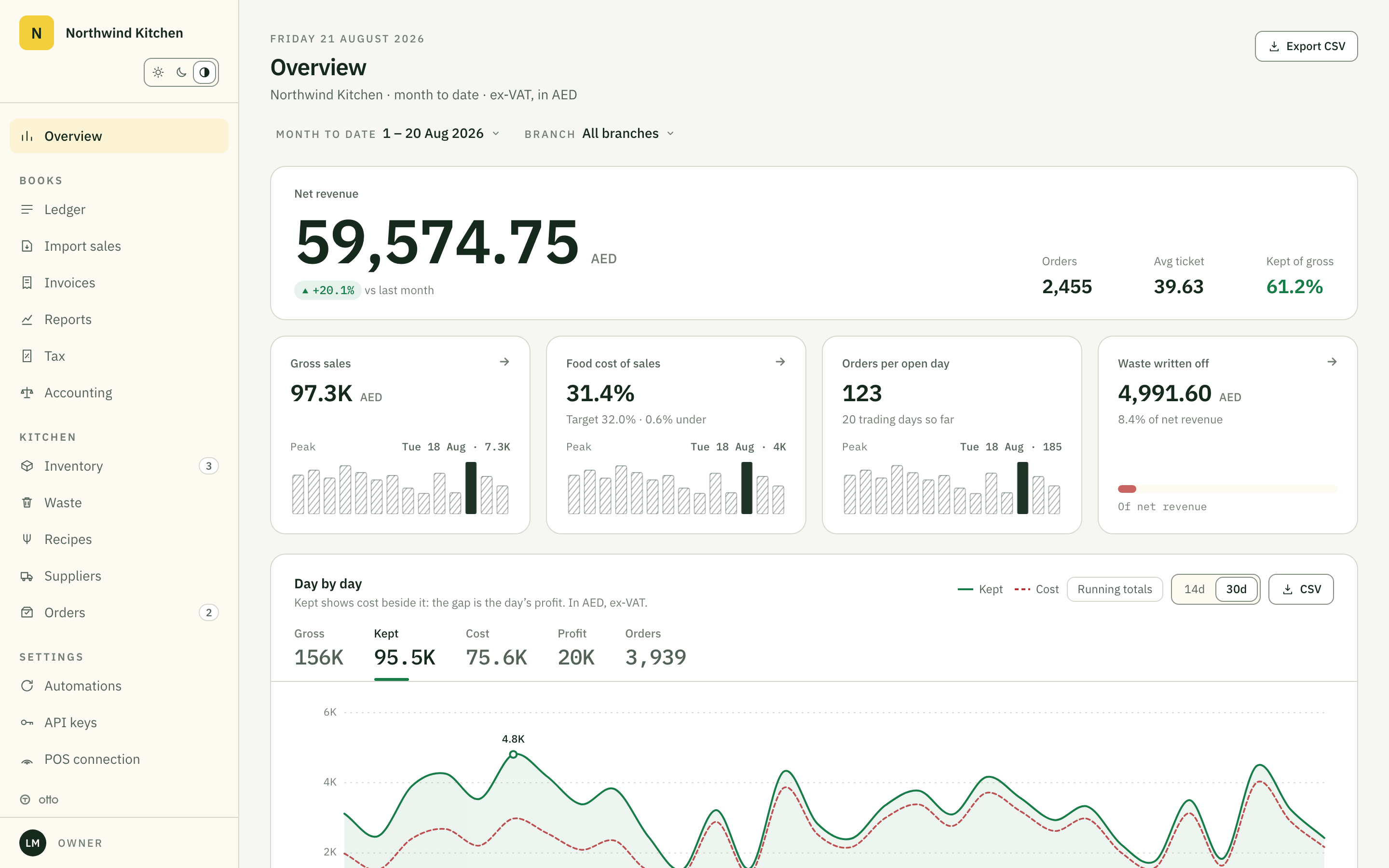This screenshot has width=1389, height=868.
Task: Open Invoices from the sidebar
Action: (119, 283)
